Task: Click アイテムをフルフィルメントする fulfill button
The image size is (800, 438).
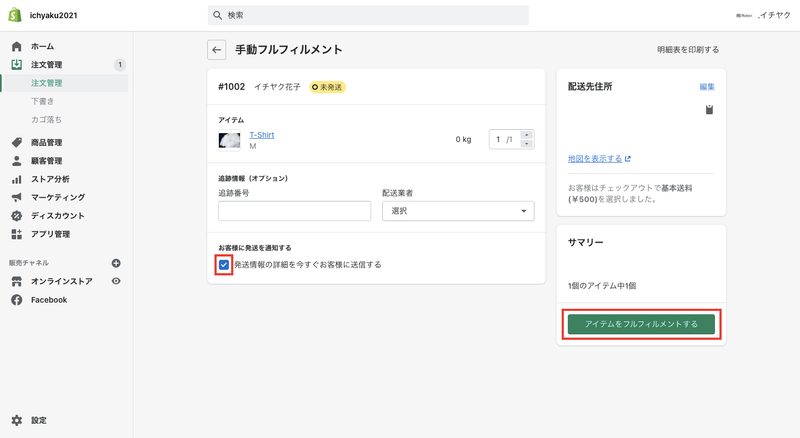Action: coord(641,324)
